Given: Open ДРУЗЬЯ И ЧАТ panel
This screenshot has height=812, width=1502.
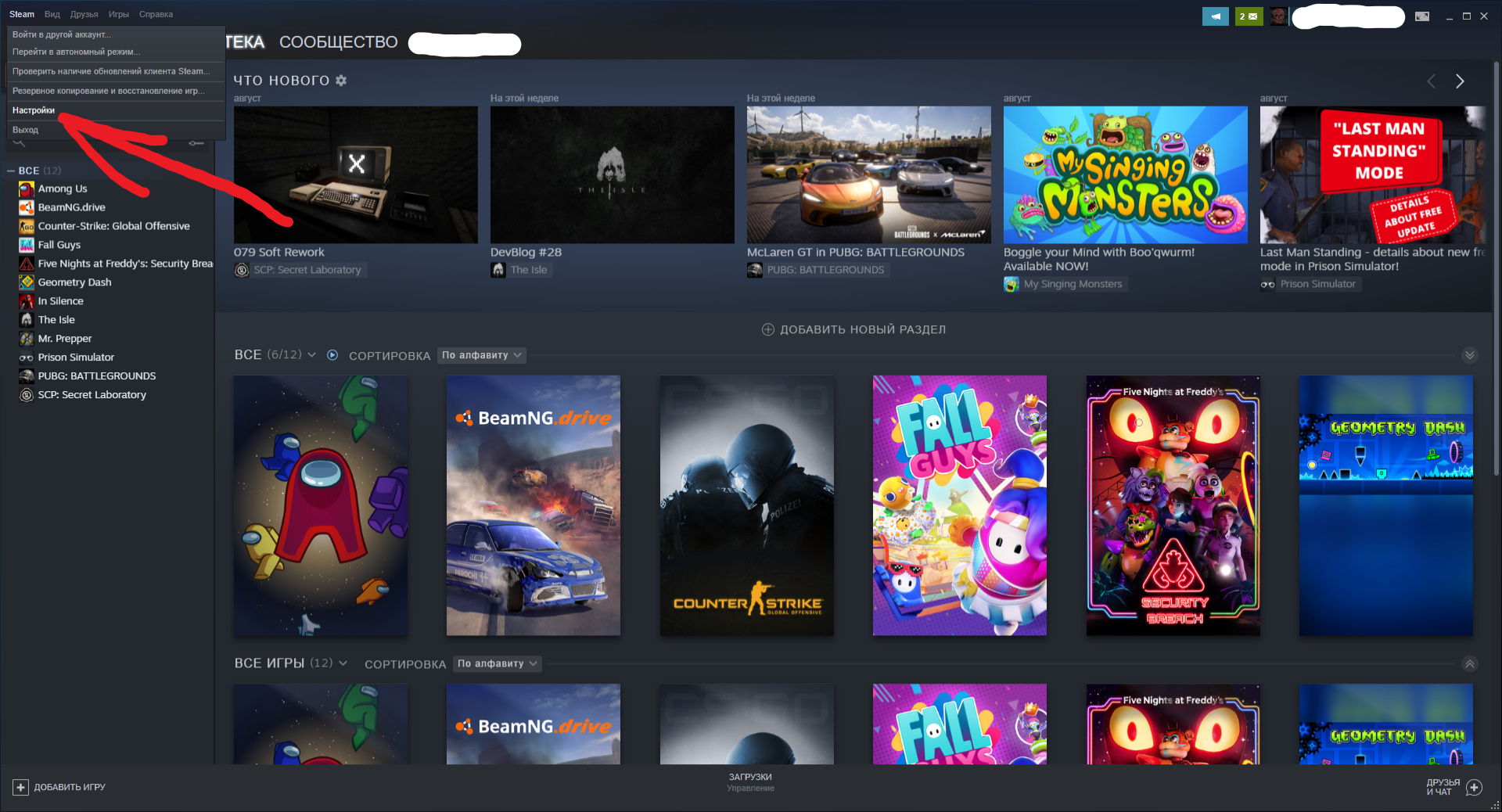Looking at the screenshot, I should pyautogui.click(x=1453, y=787).
